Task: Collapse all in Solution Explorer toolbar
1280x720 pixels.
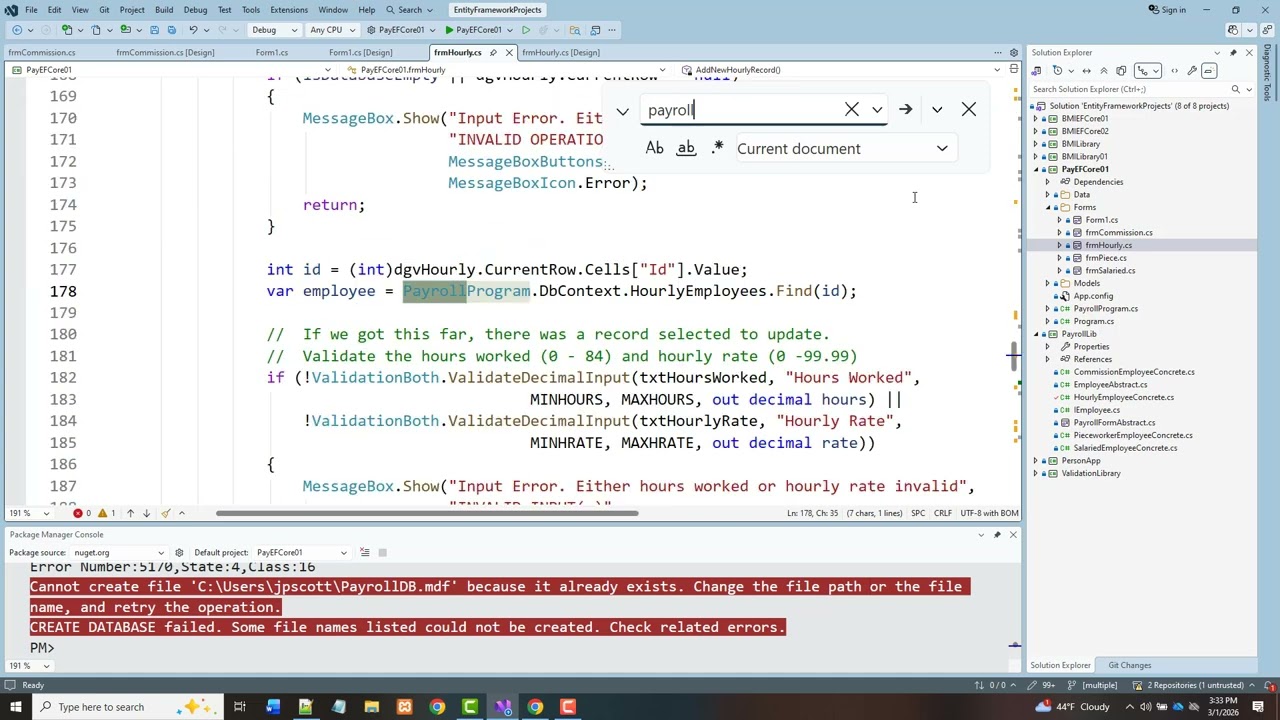Action: coord(1103,70)
